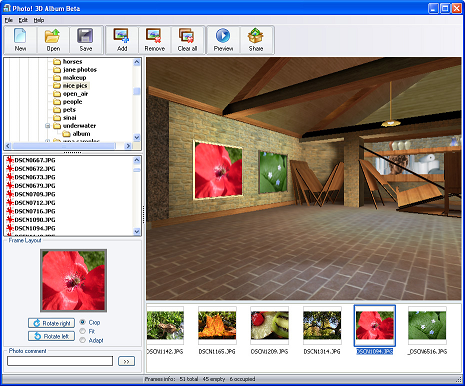Select the Fit frame layout option
465x386 pixels.
click(x=83, y=331)
